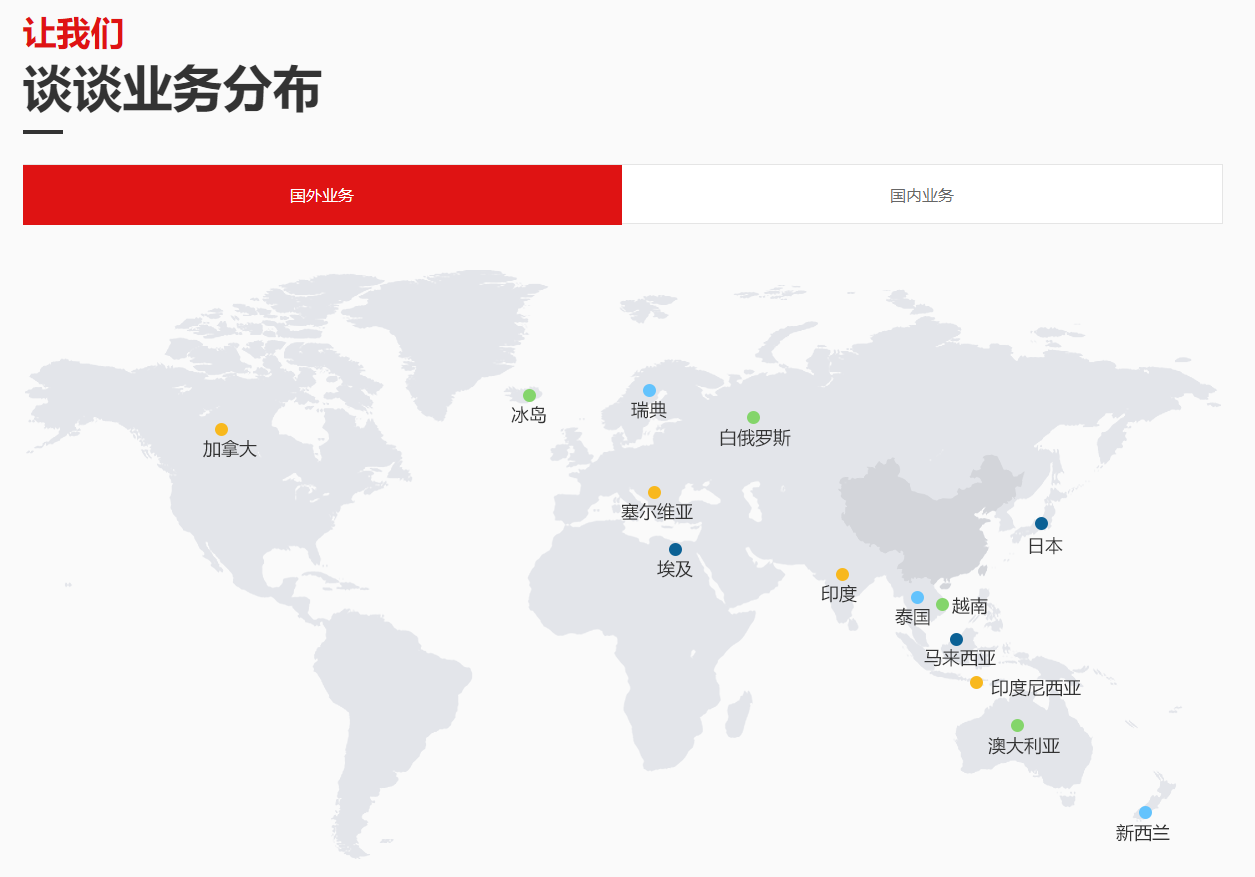1255x877 pixels.
Task: Select the orange dot beside 印度尼西亚
Action: (x=976, y=682)
